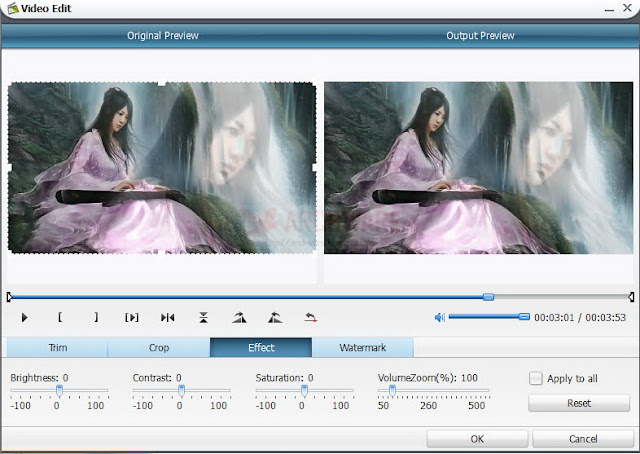Click the time readout 00:03:01 / 00:03:53
640x454 pixels.
pyautogui.click(x=580, y=317)
